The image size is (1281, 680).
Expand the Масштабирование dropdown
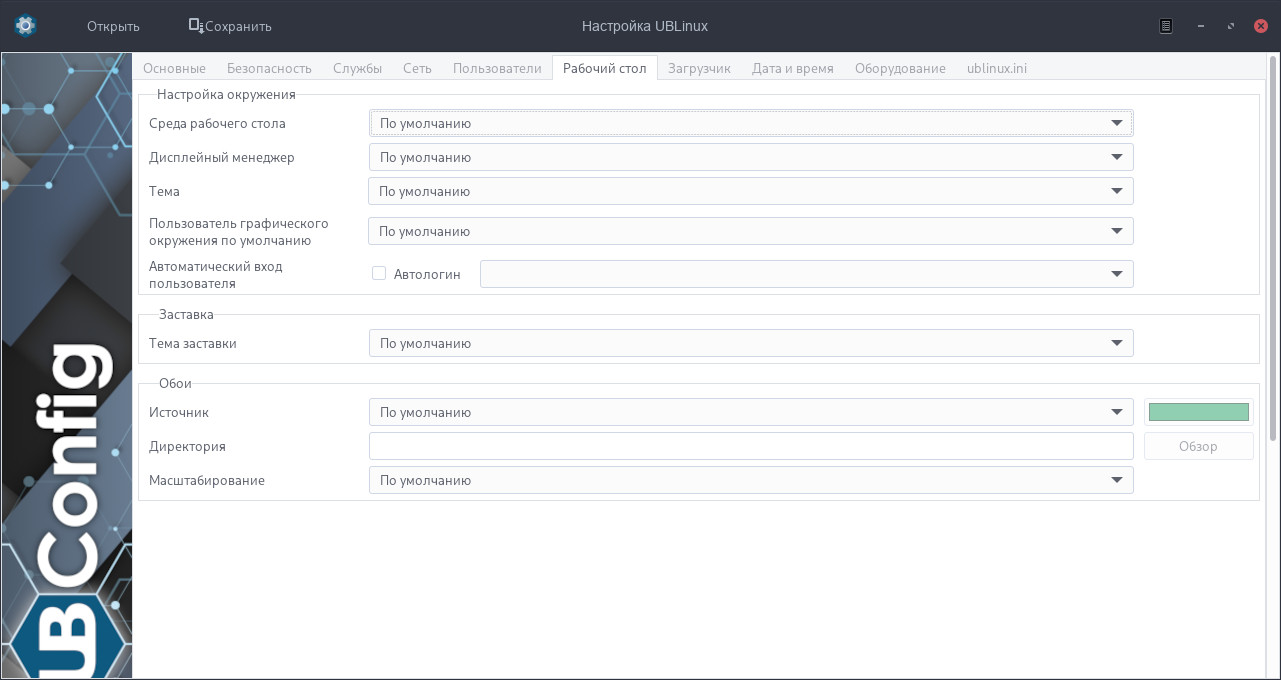751,480
